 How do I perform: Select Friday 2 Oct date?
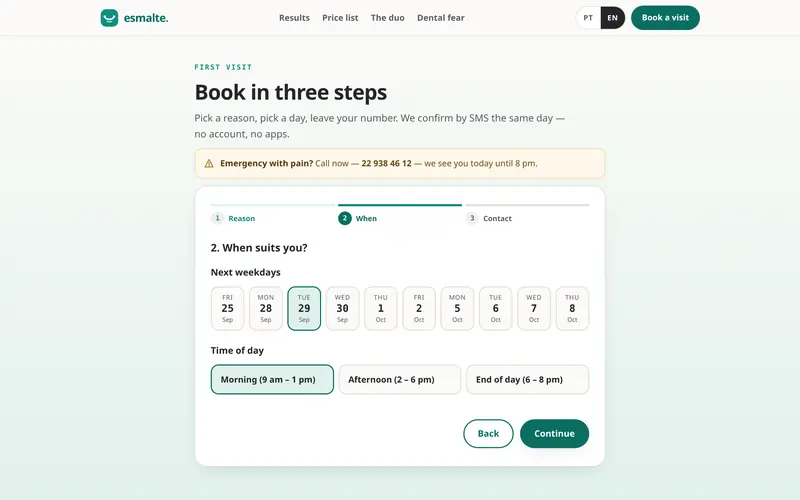click(419, 309)
